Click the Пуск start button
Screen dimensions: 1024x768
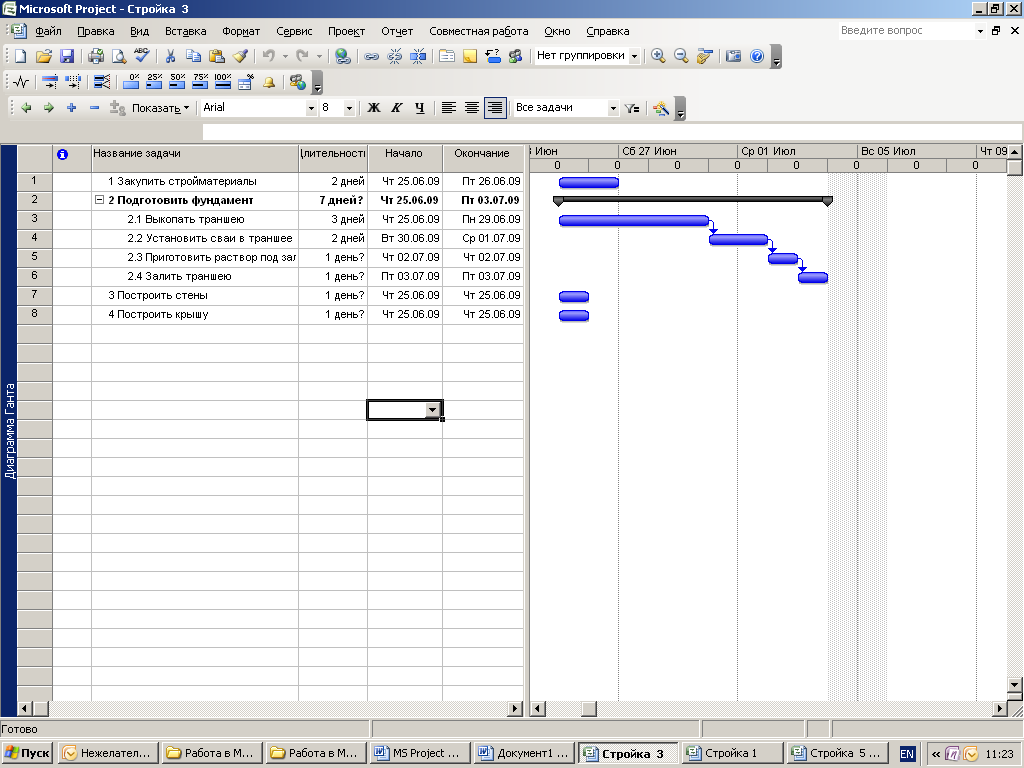[x=27, y=753]
